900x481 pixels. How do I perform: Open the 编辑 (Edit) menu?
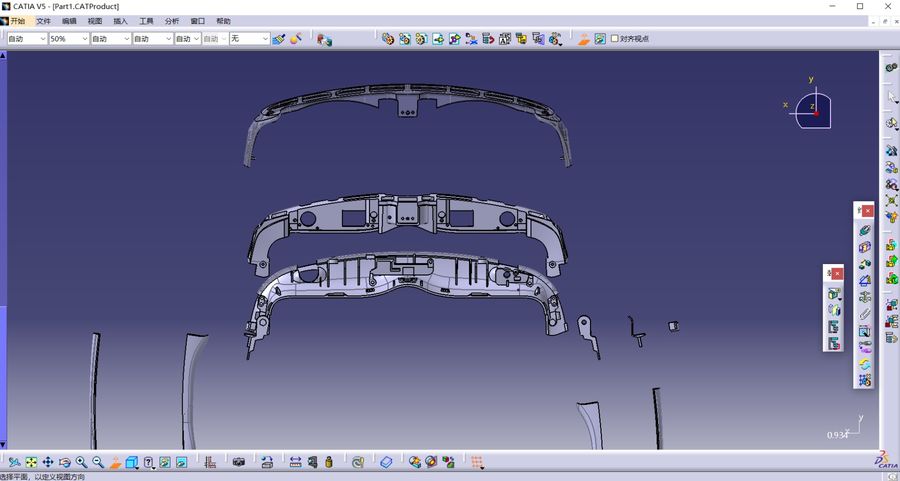click(x=69, y=21)
